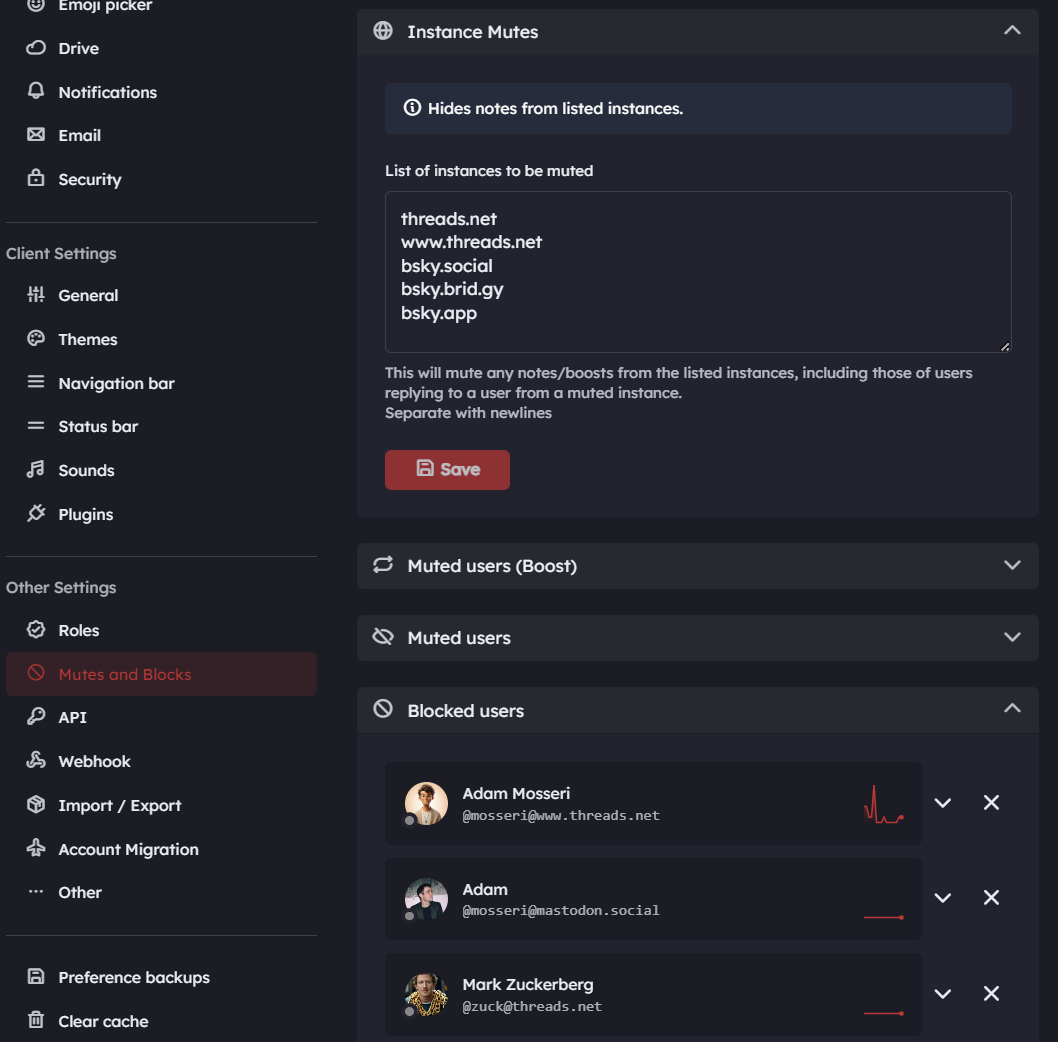Remove Mark Zuckerberg from blocked users
This screenshot has height=1042, width=1058.
pos(991,994)
